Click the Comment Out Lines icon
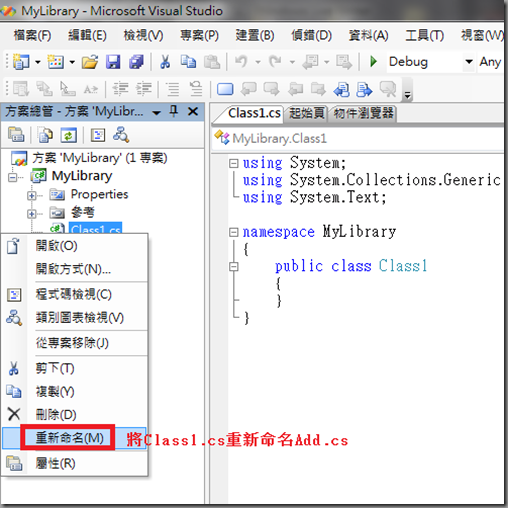This screenshot has height=508, width=508. [173, 89]
